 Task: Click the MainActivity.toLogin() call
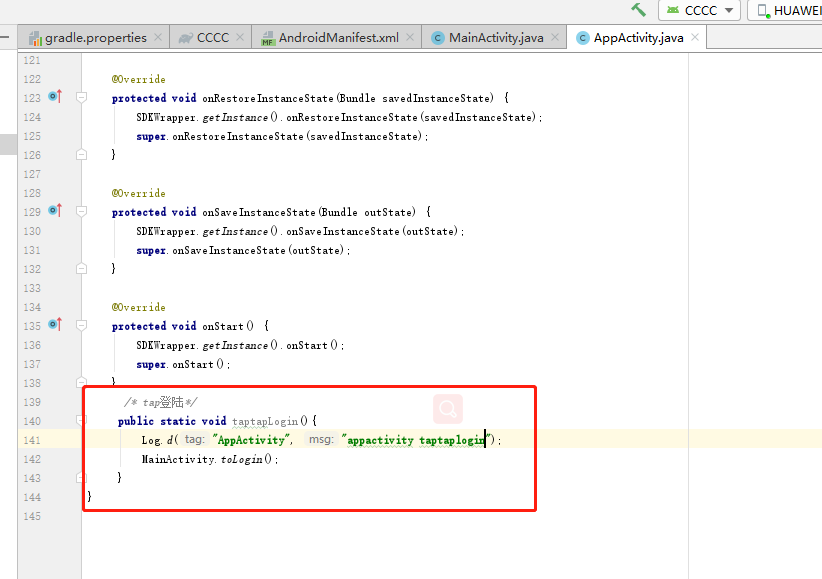click(209, 459)
